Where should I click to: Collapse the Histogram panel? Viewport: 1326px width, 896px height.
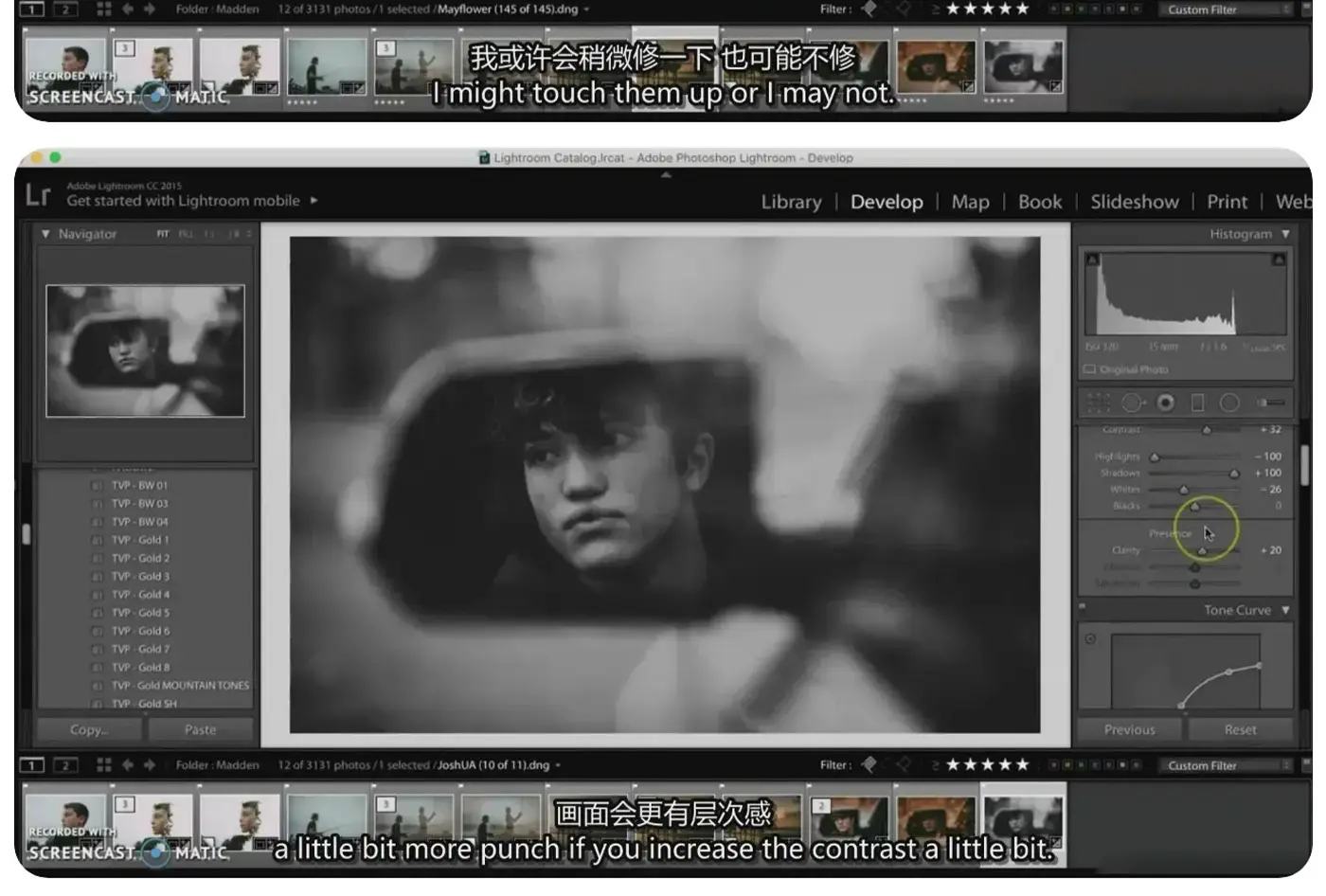[1285, 234]
